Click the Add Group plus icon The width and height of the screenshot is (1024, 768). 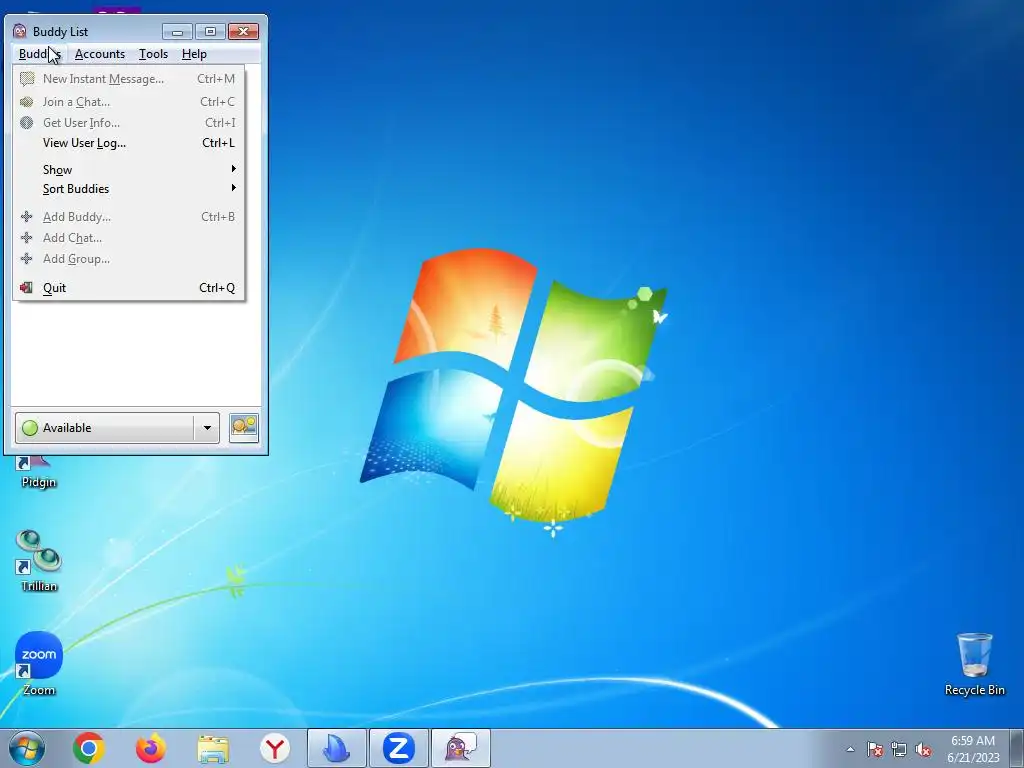pyautogui.click(x=27, y=259)
